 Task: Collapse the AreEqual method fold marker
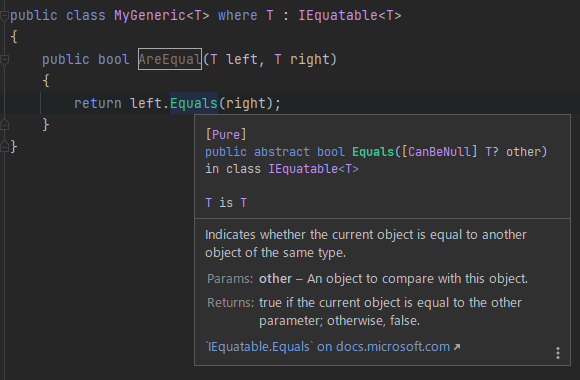(4, 60)
